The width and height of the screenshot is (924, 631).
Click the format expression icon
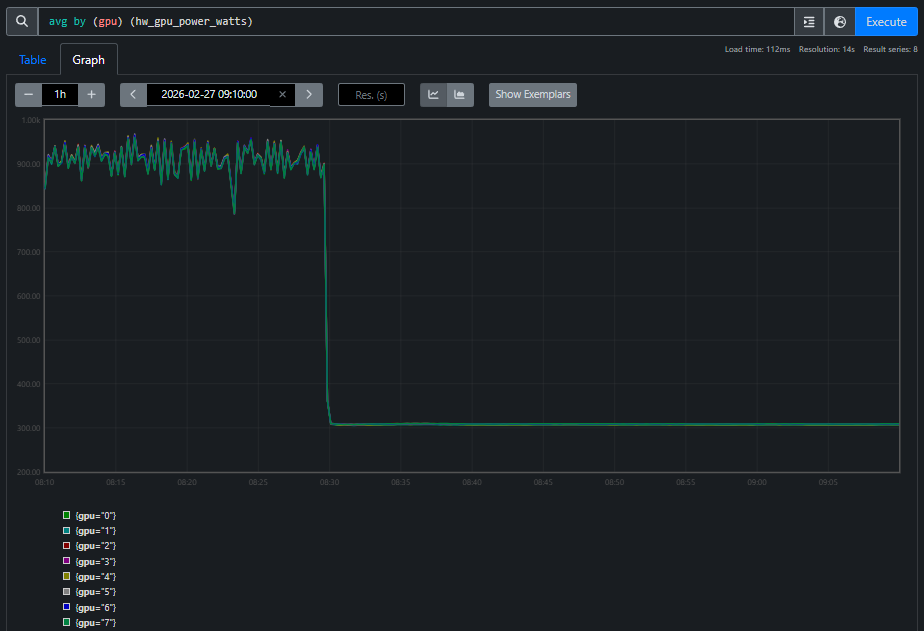(809, 21)
